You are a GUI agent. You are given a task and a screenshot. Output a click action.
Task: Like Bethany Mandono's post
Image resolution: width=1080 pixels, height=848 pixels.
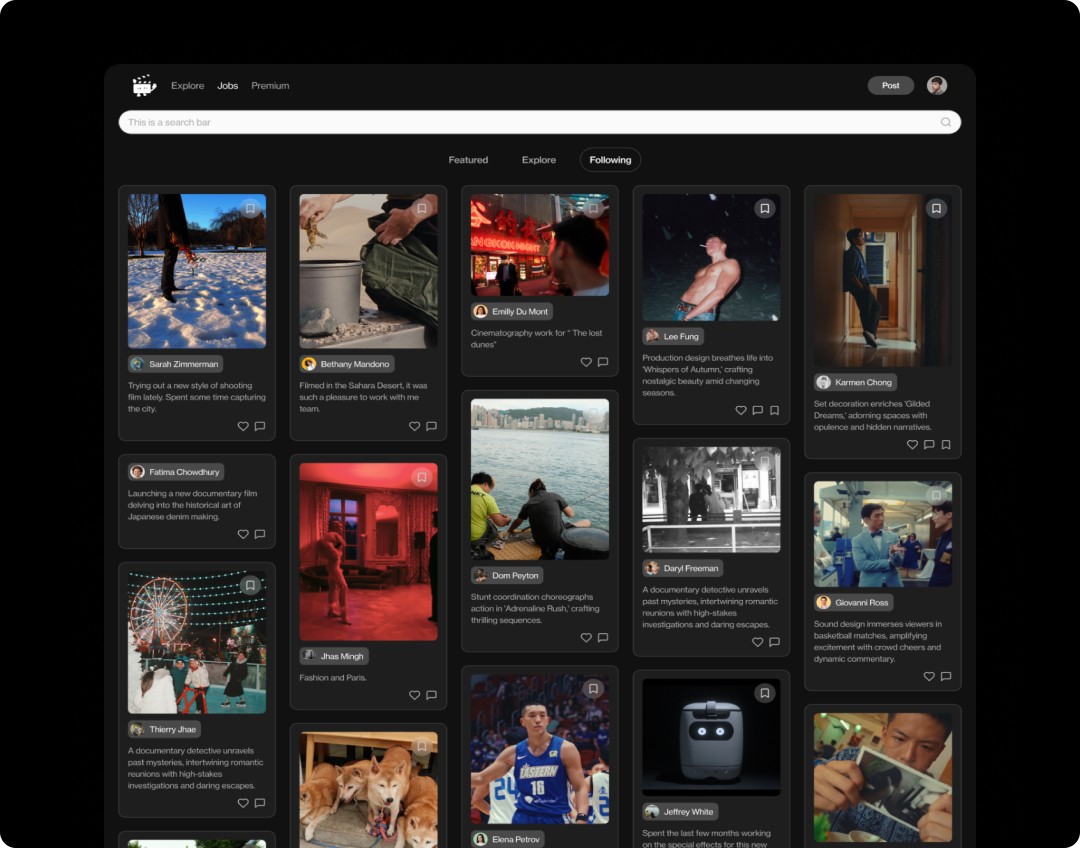point(415,426)
